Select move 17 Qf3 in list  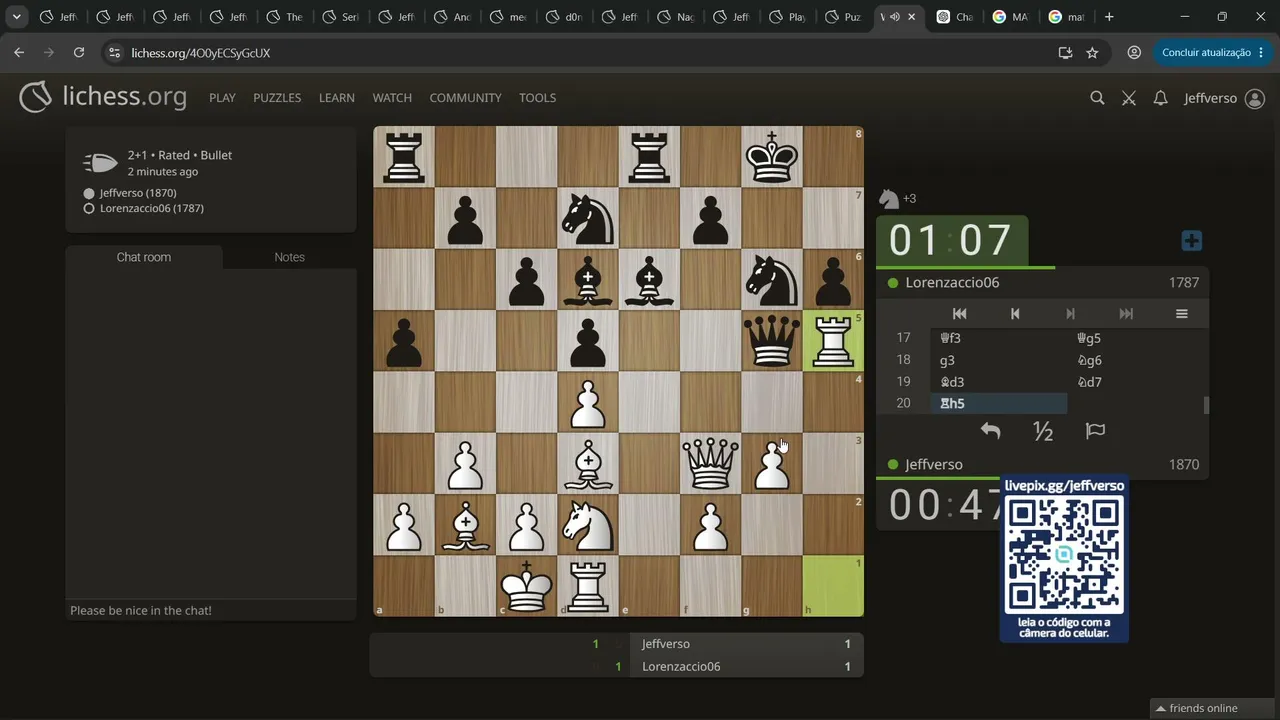point(998,338)
